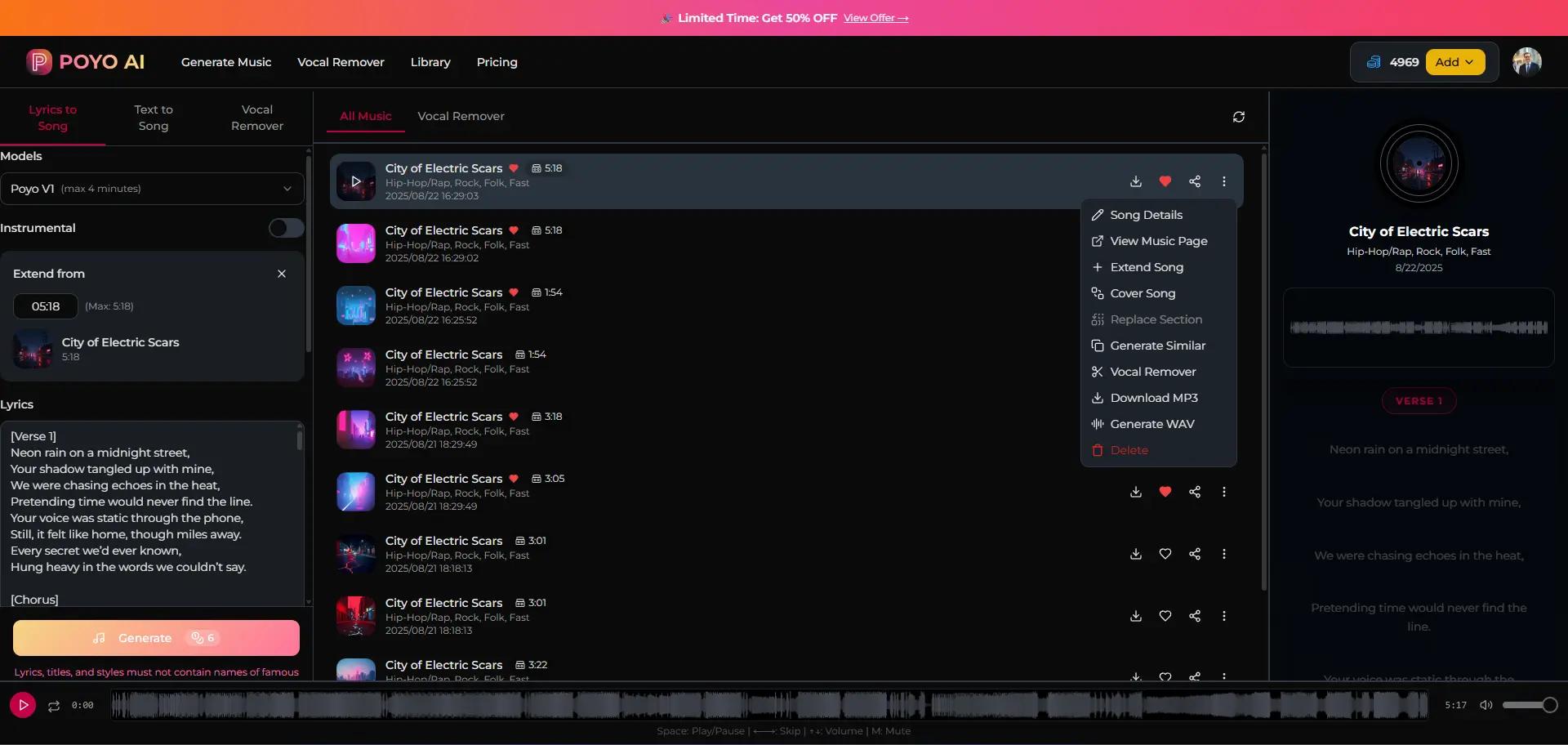Open the Poyo V1 model dropdown

pyautogui.click(x=152, y=189)
